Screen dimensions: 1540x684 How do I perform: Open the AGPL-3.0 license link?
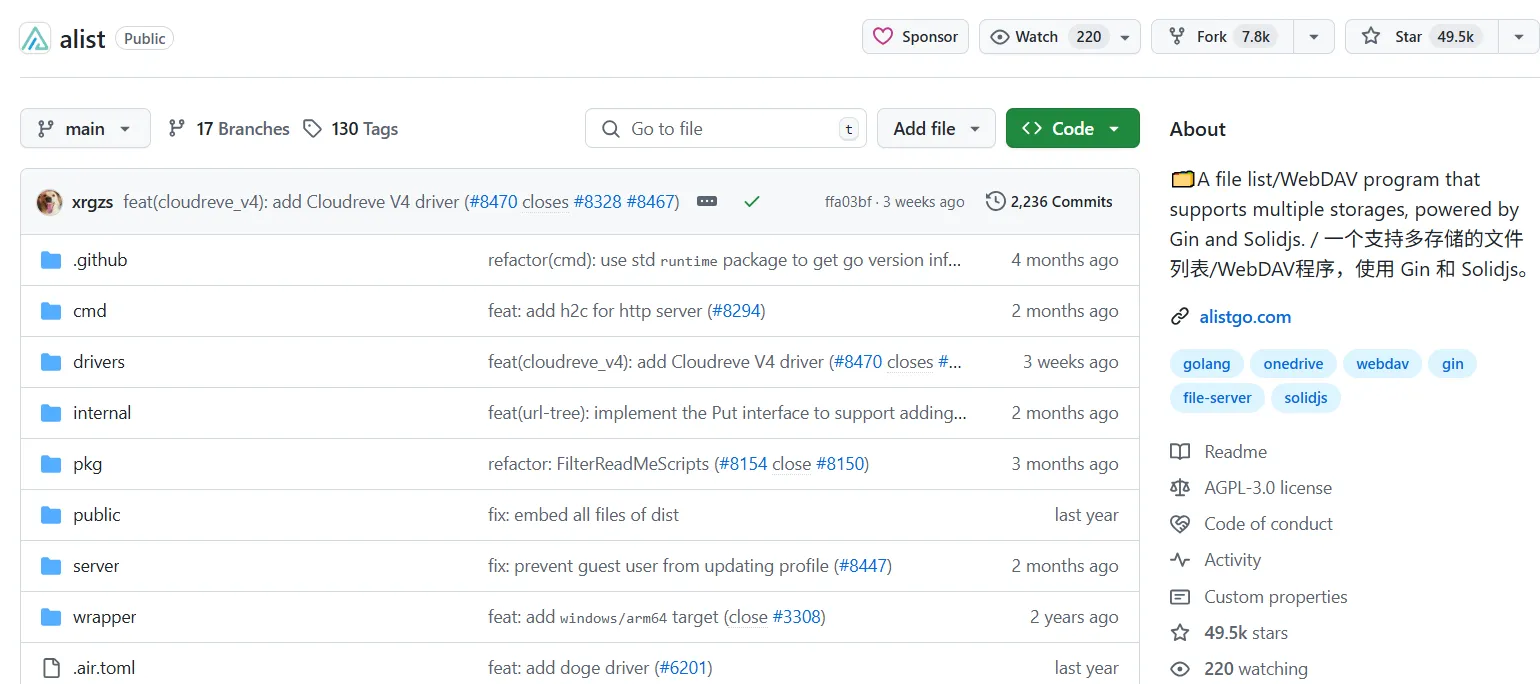(1268, 488)
